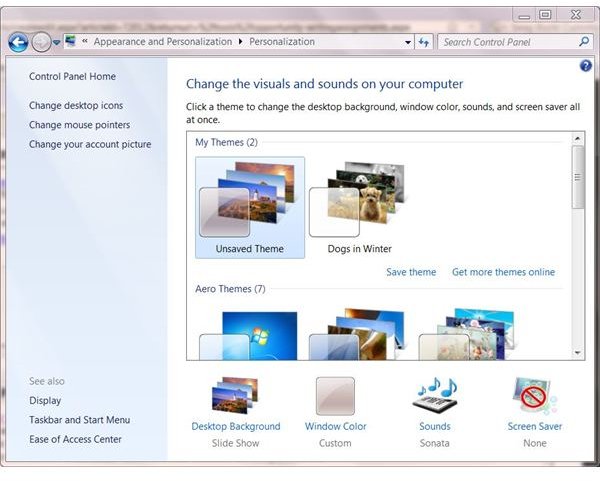Go to Appearance and Personalization breadcrumb

[x=163, y=41]
